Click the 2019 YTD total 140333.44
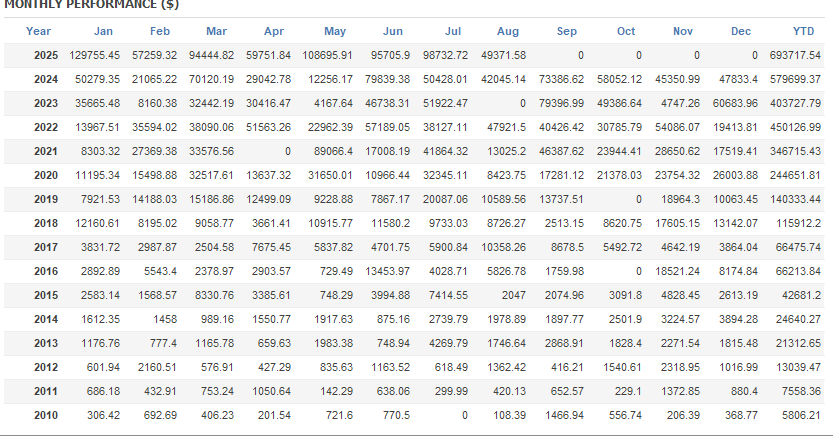833x436 pixels. (795, 199)
